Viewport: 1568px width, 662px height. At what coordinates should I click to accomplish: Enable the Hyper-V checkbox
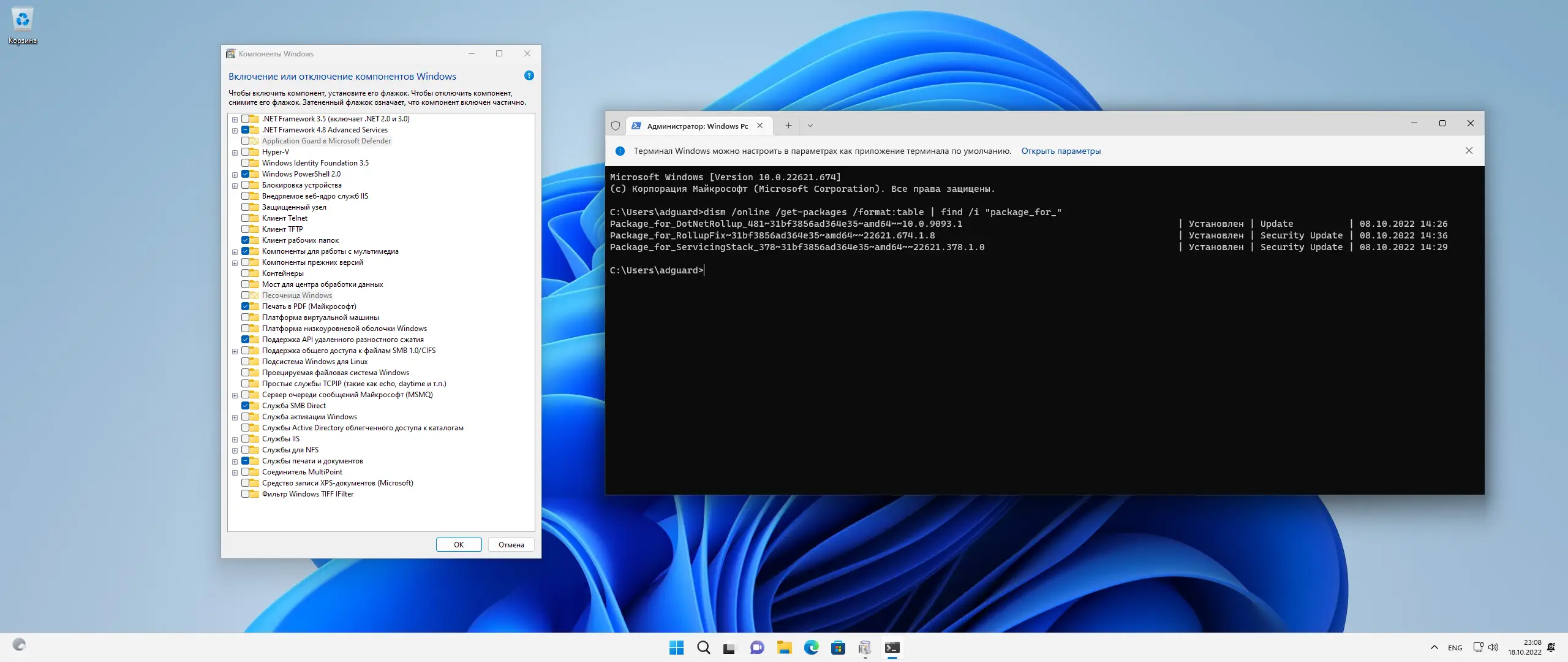[245, 152]
